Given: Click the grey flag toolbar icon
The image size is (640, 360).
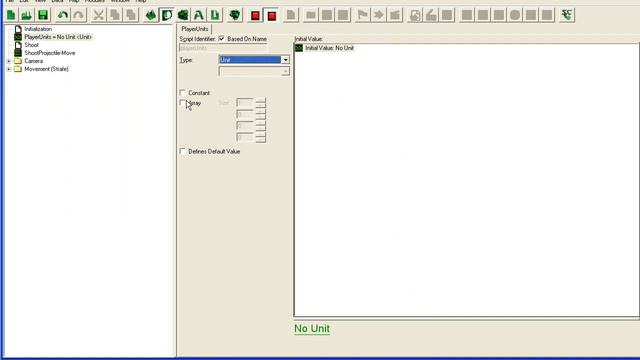Looking at the screenshot, I should click(362, 16).
